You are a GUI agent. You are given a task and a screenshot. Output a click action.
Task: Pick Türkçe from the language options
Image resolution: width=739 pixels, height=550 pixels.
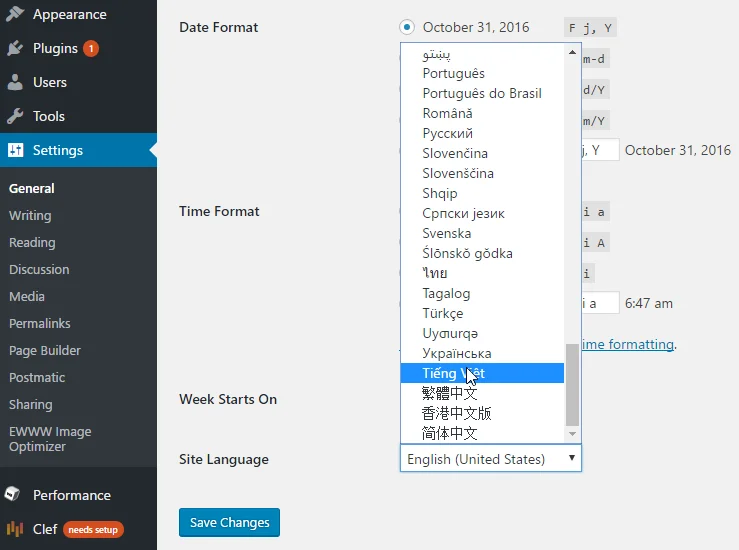(x=442, y=313)
